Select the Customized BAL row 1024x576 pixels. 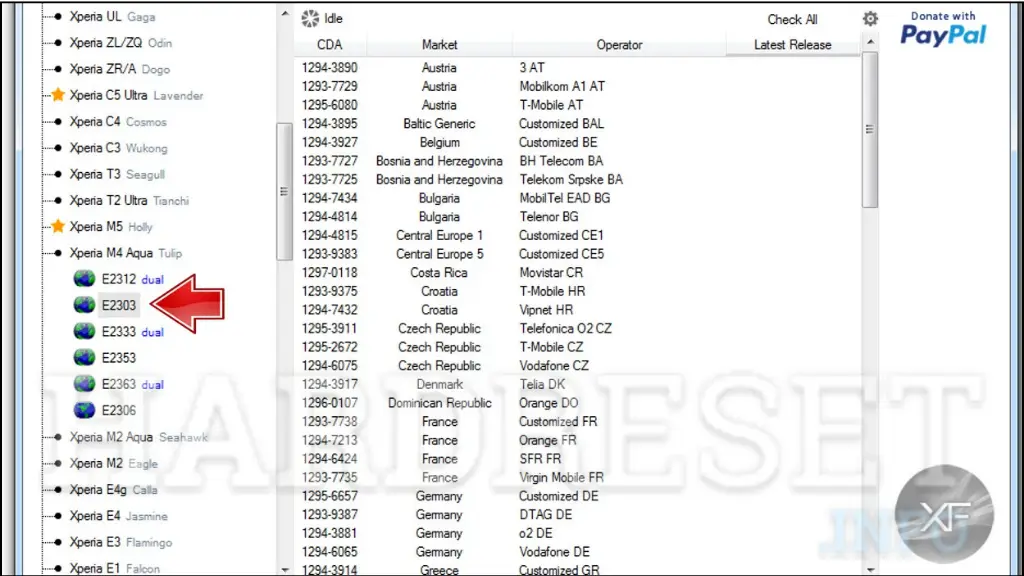point(577,123)
